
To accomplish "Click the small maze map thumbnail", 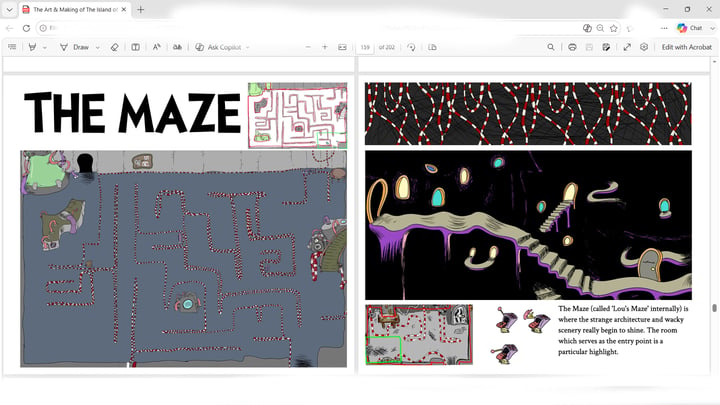I will click(x=298, y=115).
